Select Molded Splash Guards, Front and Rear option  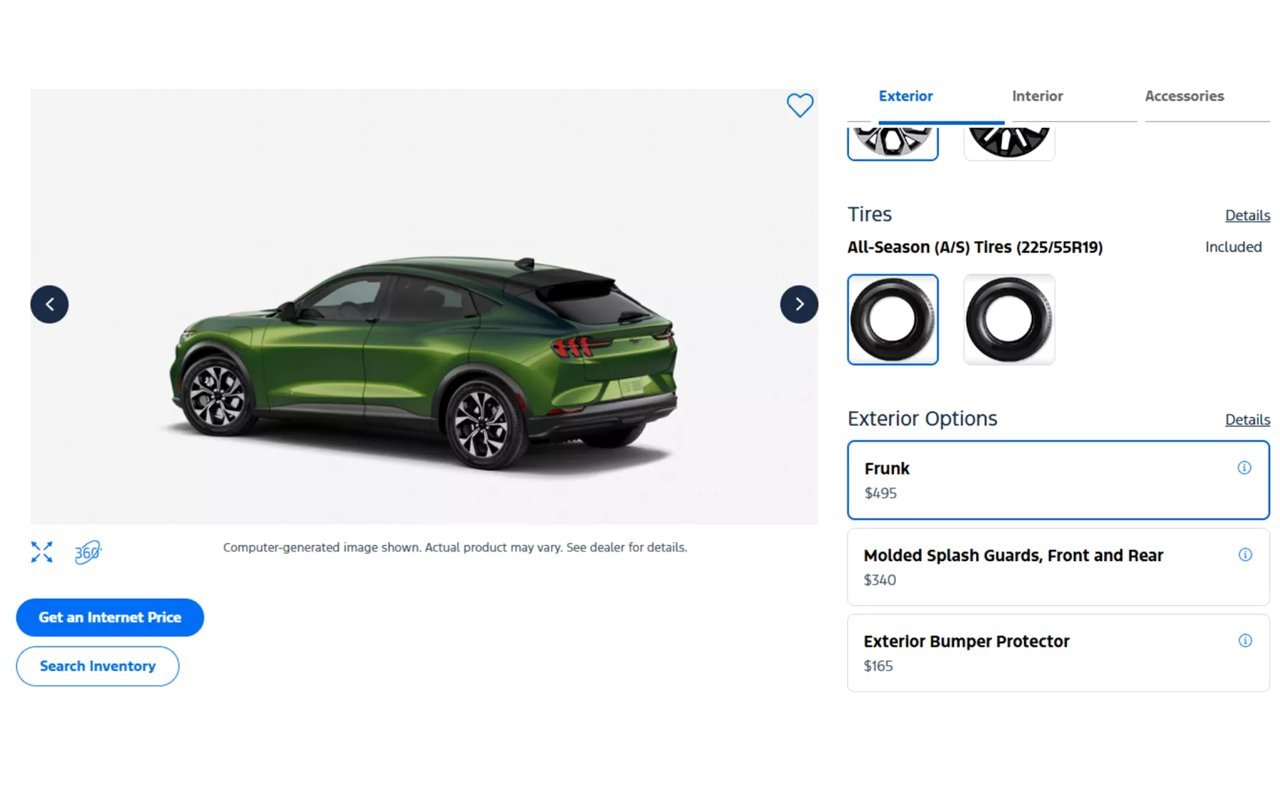[1058, 567]
